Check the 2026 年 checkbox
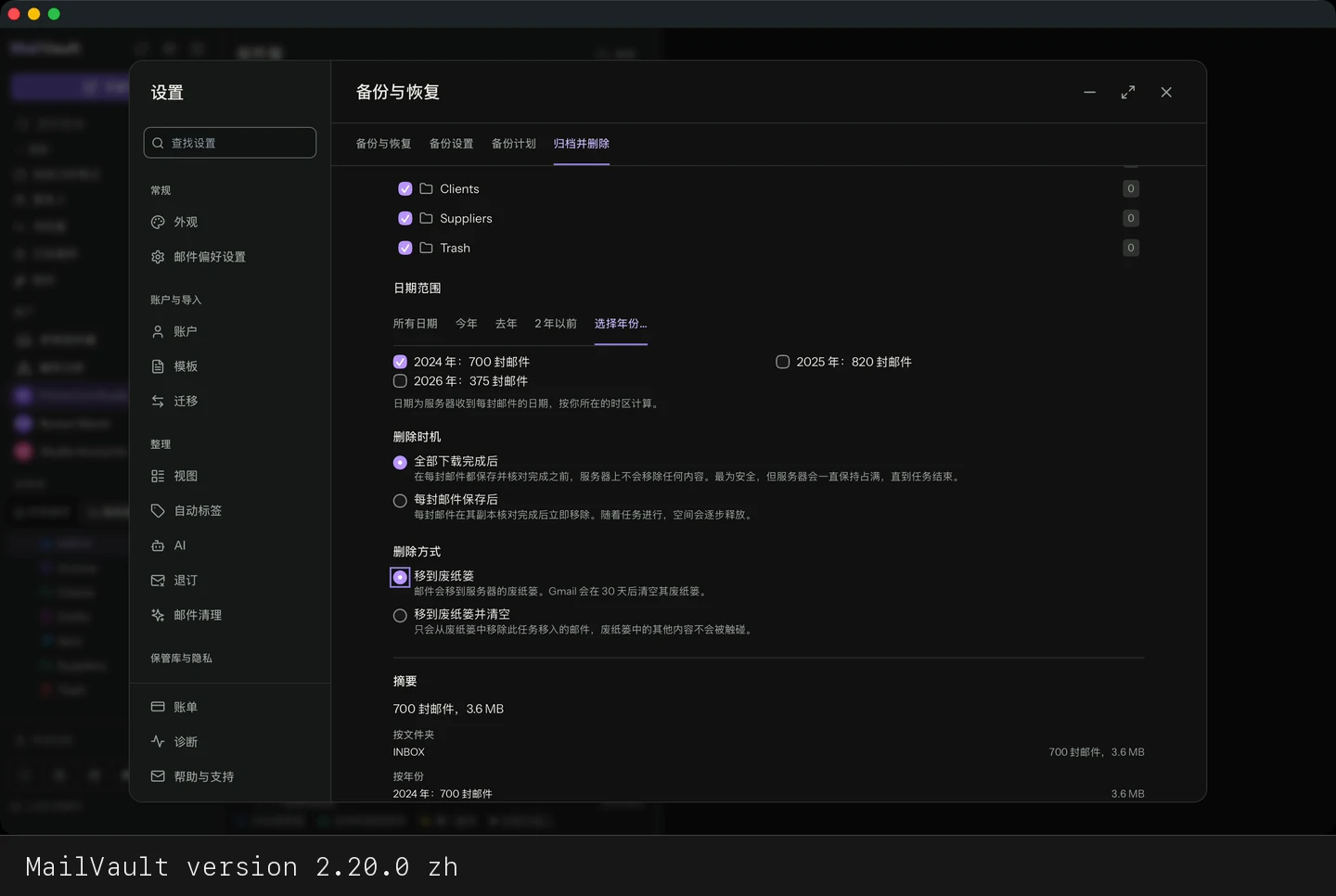1336x896 pixels. (400, 381)
